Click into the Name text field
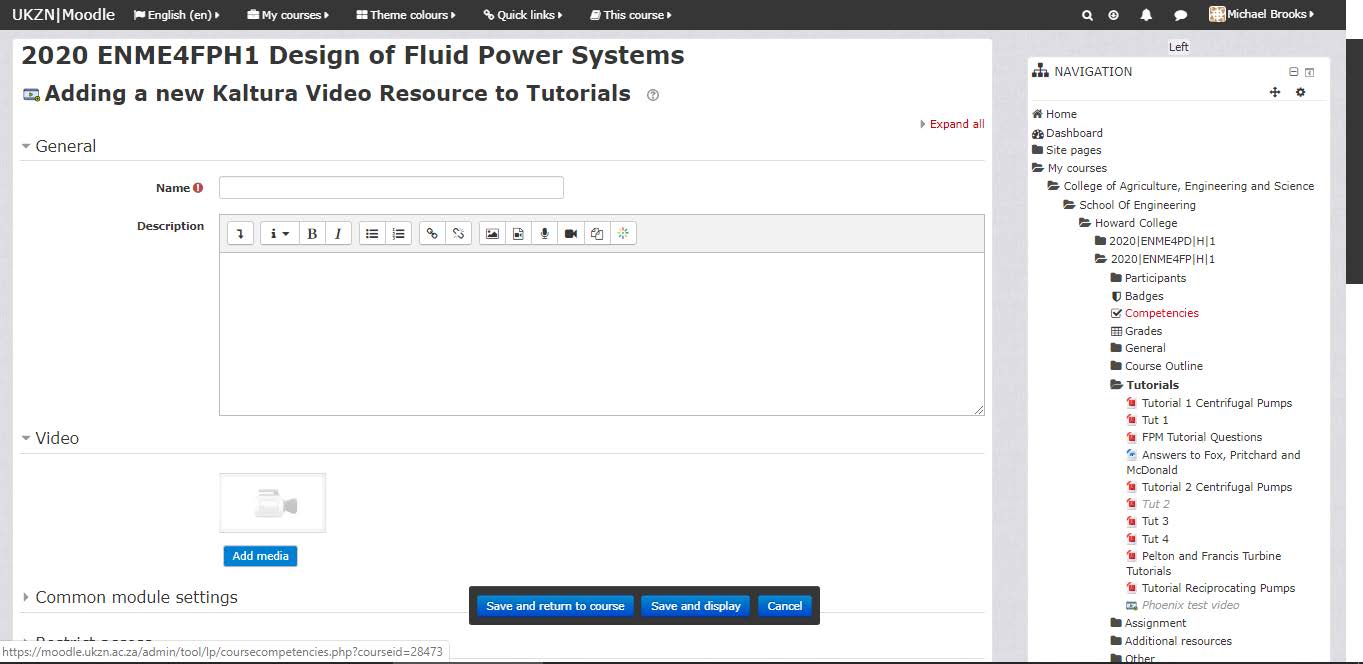Screen dimensions: 1363x664 (x=391, y=188)
